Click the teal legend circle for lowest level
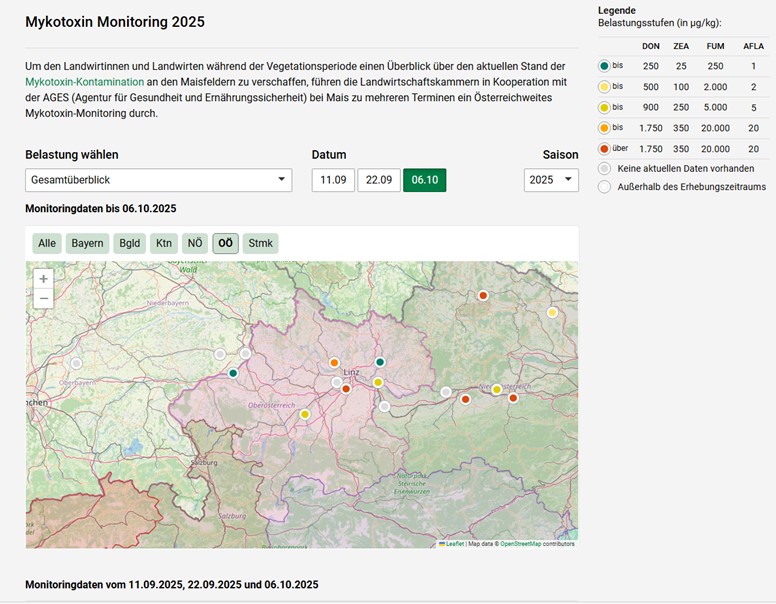This screenshot has width=776, height=604. click(x=604, y=65)
